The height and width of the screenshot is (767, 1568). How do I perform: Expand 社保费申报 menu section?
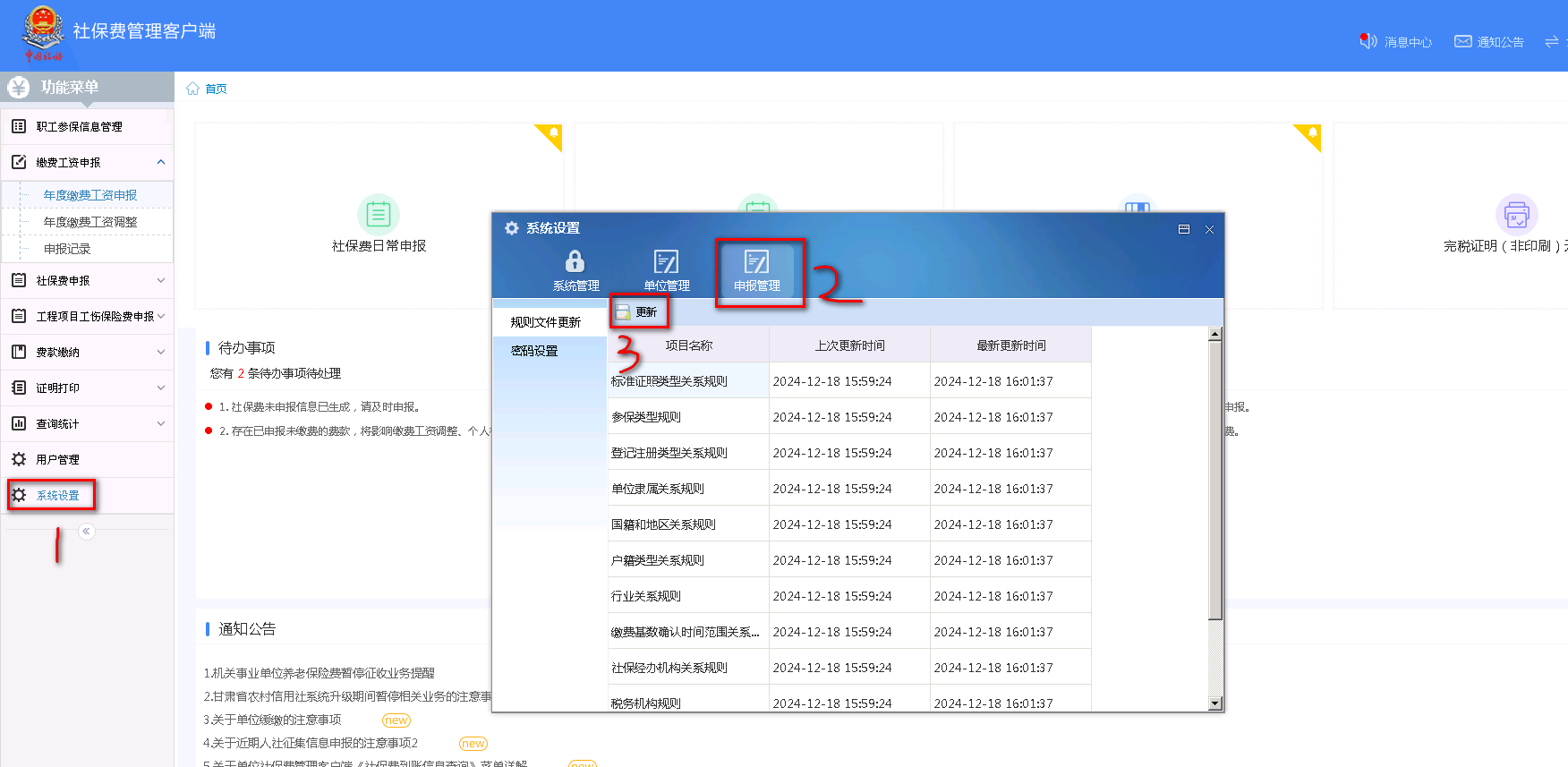[161, 280]
